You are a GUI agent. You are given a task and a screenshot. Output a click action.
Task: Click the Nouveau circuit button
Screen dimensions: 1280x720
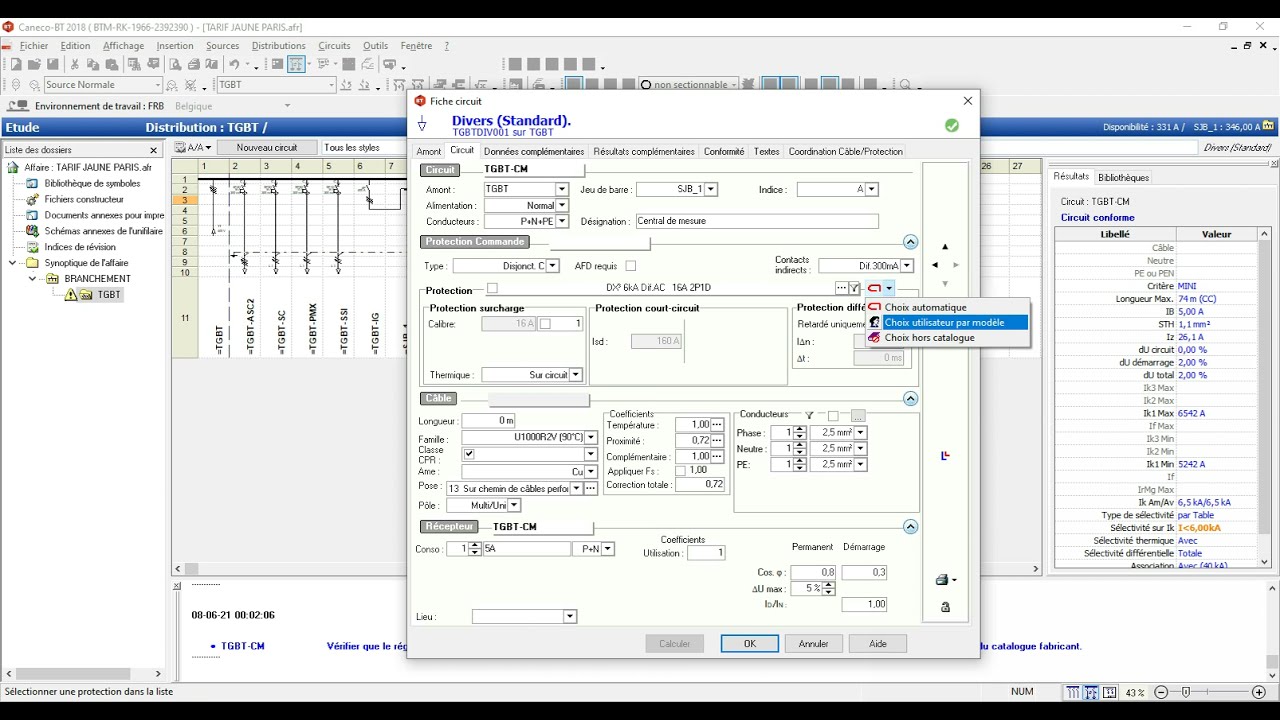click(267, 148)
